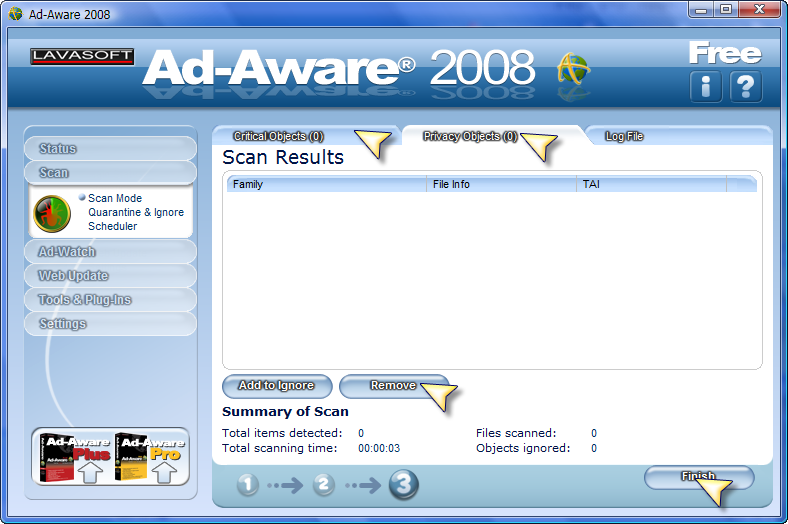Click the Scan Results heading
This screenshot has width=788, height=524.
tap(283, 157)
